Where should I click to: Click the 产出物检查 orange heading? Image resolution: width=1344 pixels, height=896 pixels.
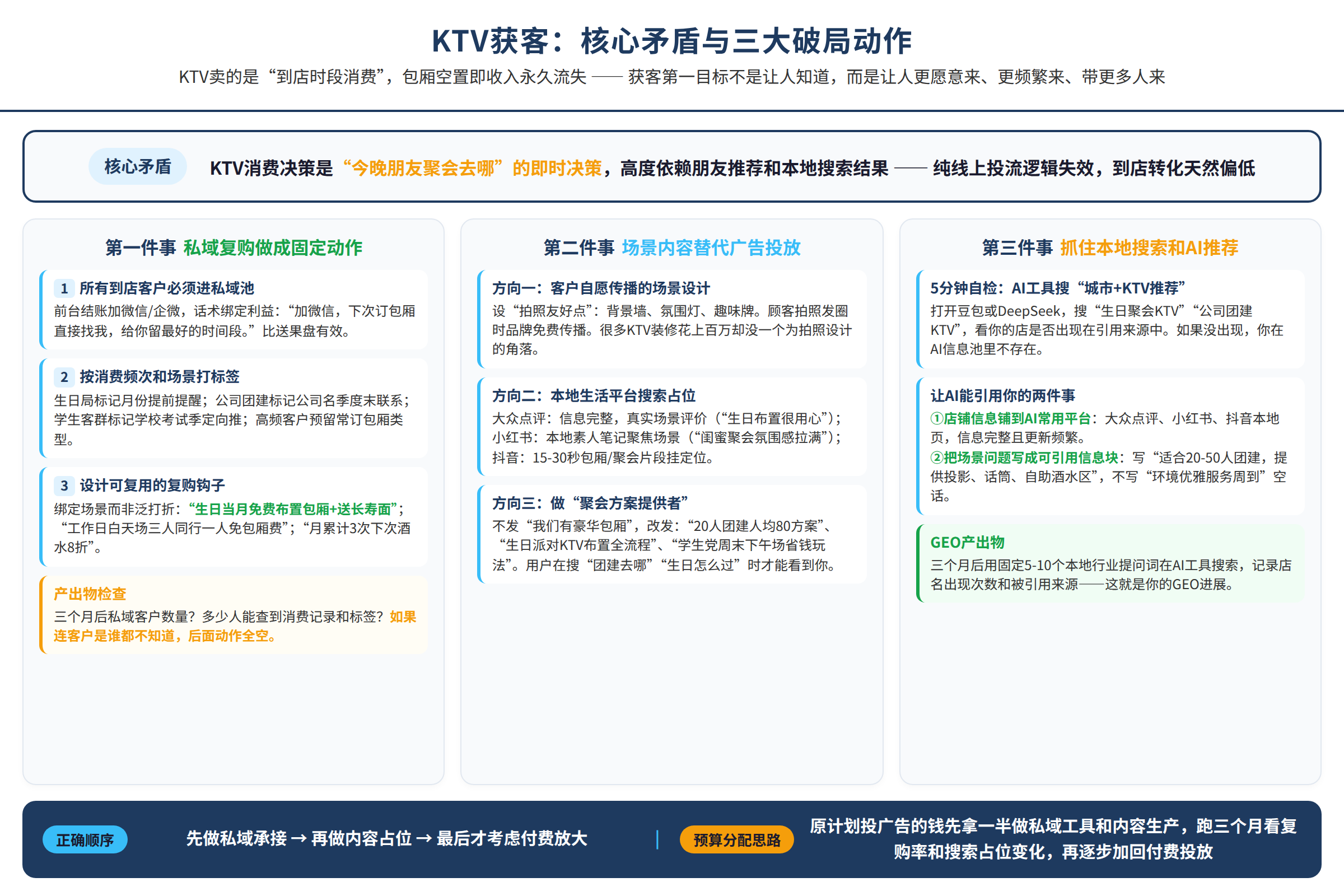click(90, 594)
